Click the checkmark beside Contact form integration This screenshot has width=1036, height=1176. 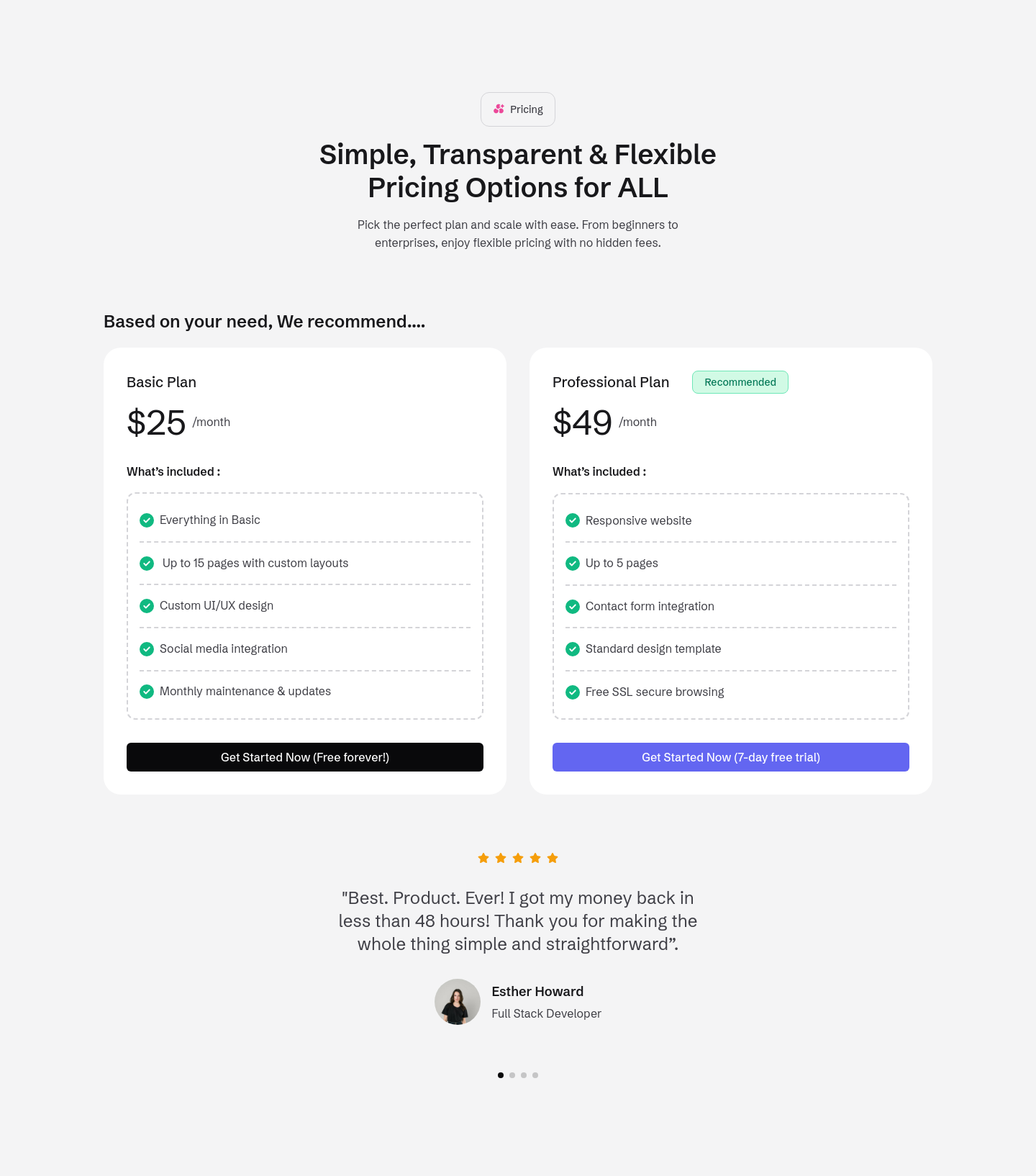573,607
